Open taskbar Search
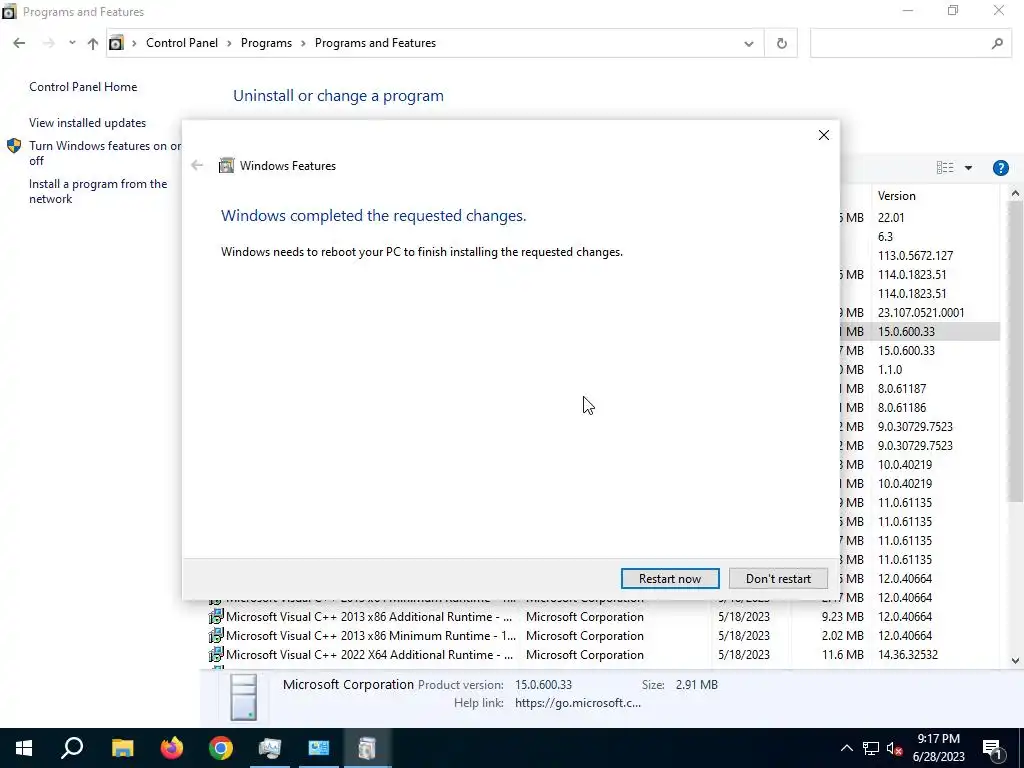Screen dimensions: 1024x768 (x=72, y=748)
